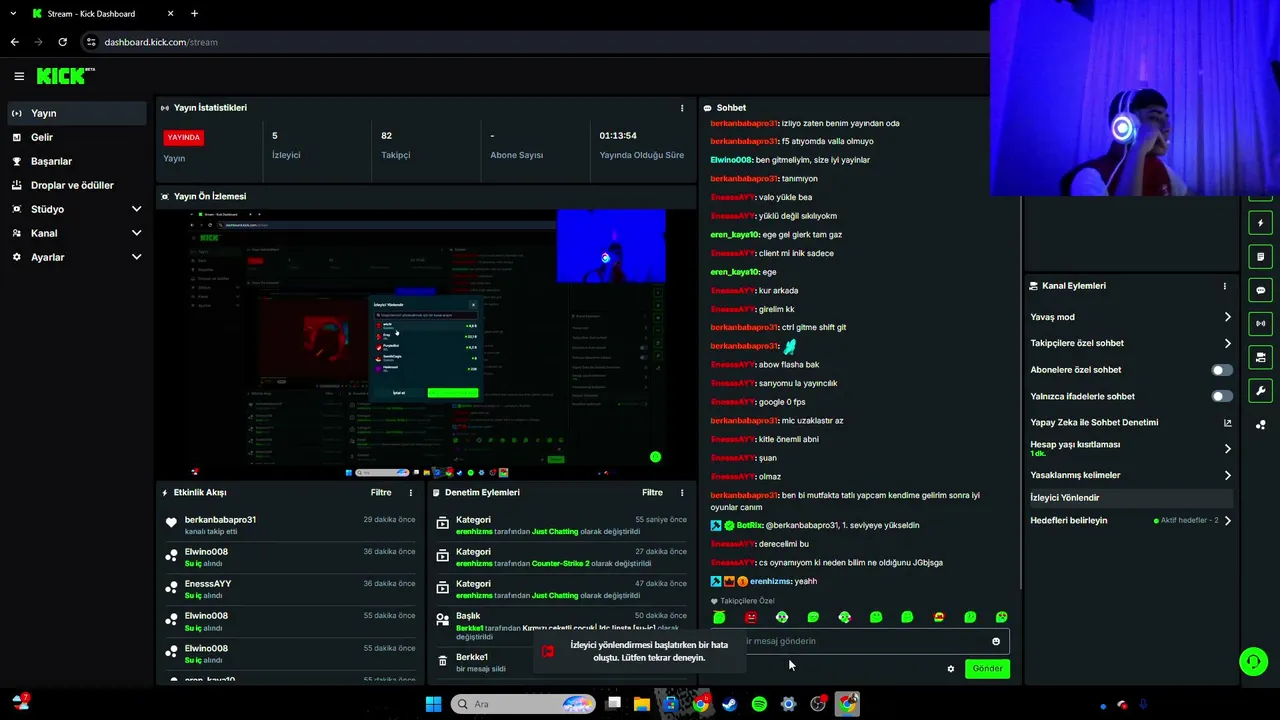
Task: Open Yayın İstatistikleri three-dot menu
Action: [682, 108]
